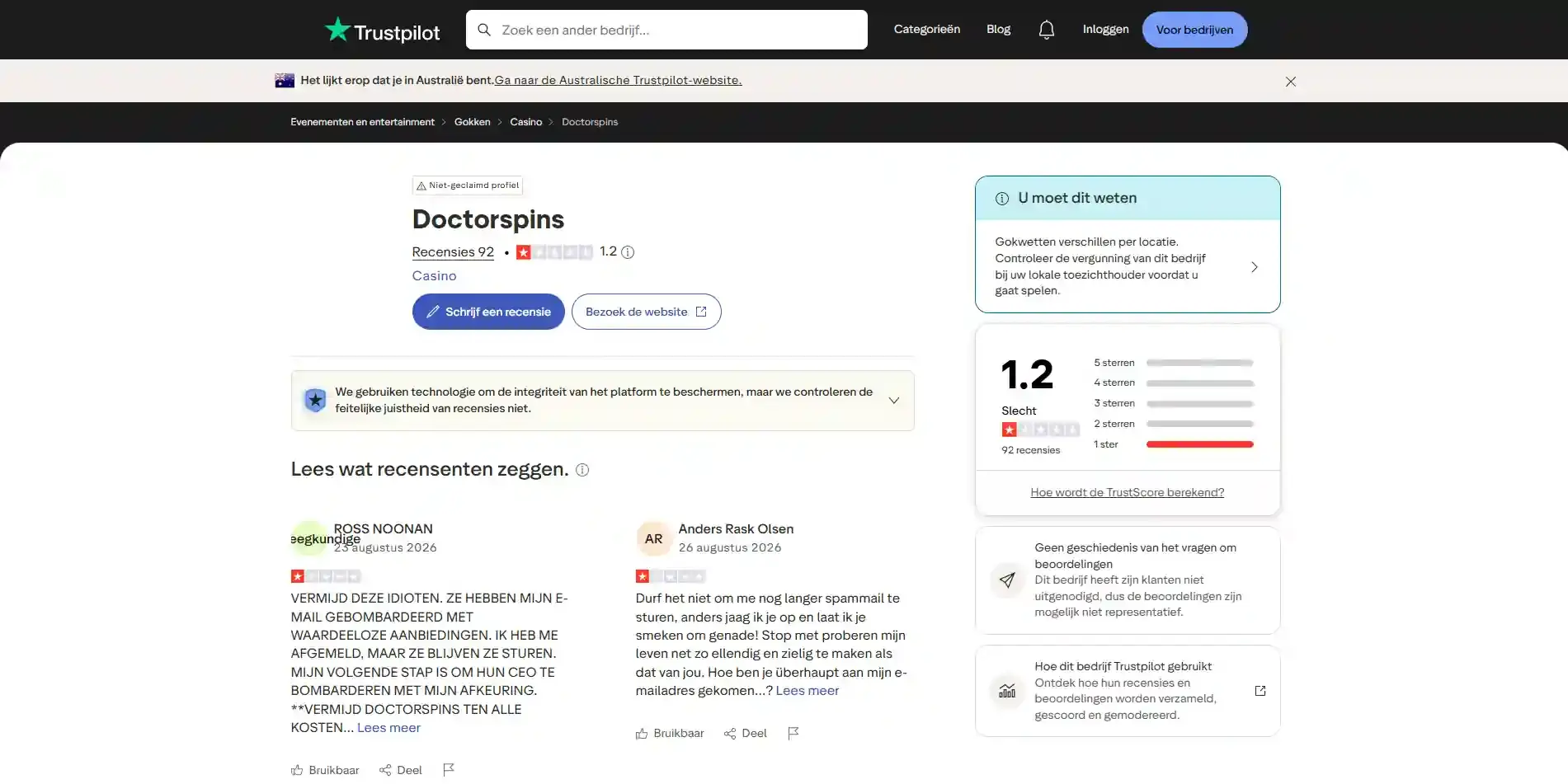Click Bezoek de website button
1568x784 pixels.
tap(646, 312)
